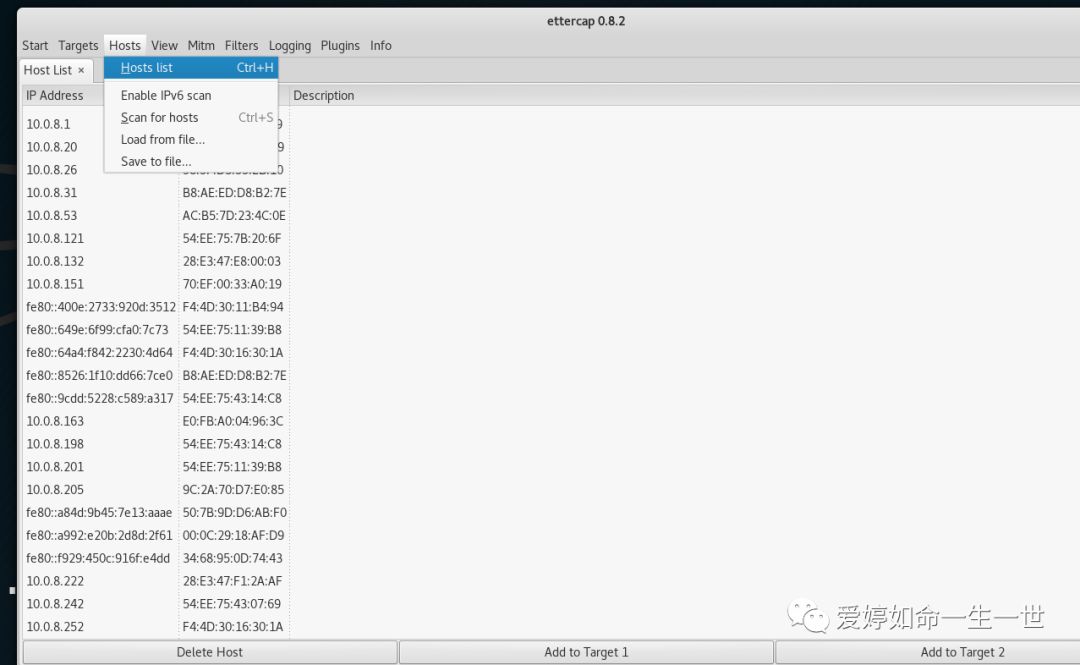Select host fe80::a992:e20b:2d8d:2f61
This screenshot has width=1080, height=665.
click(99, 535)
